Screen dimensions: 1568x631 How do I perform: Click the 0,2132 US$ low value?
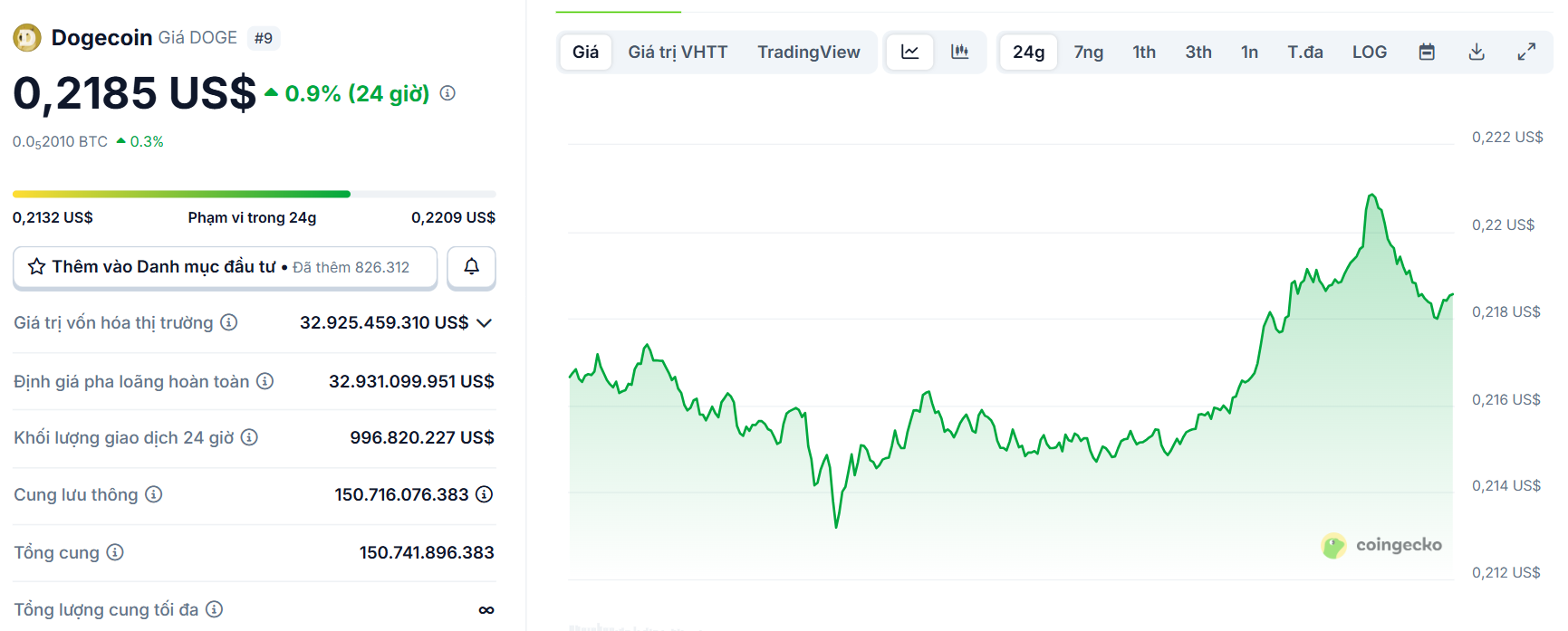click(53, 217)
